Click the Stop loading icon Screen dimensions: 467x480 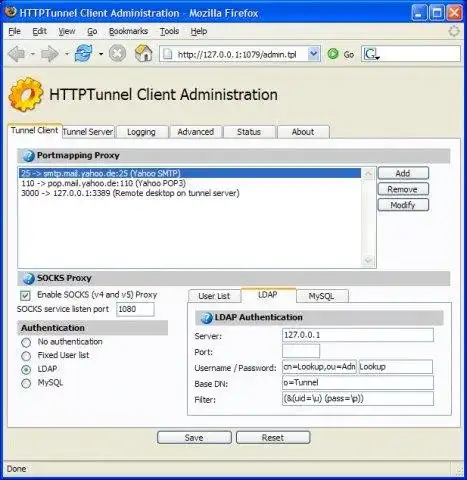tap(118, 53)
